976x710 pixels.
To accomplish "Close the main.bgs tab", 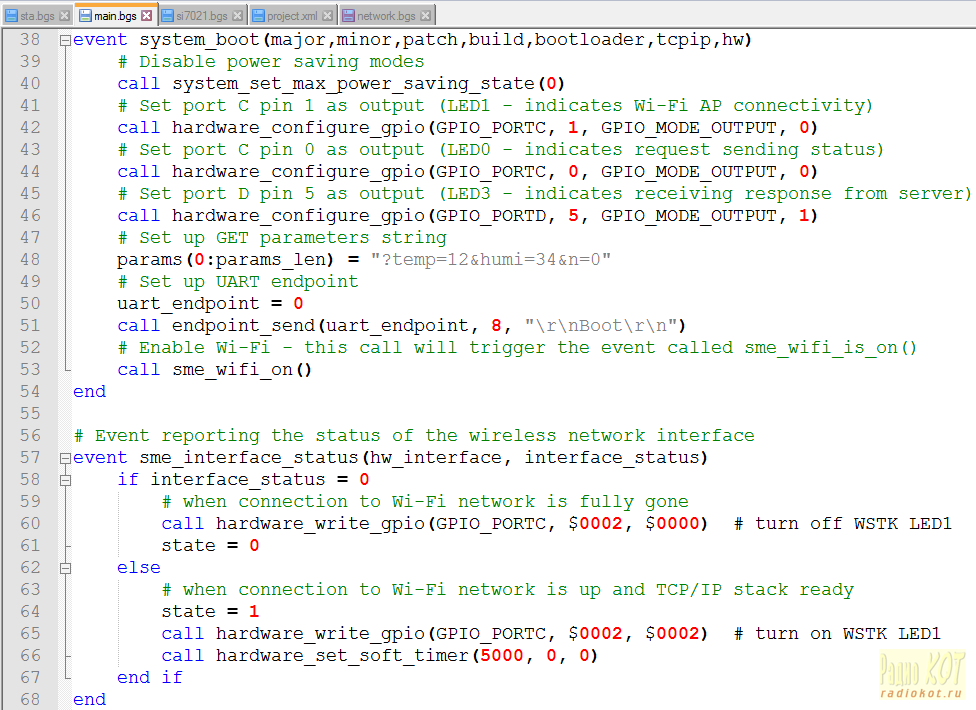I will [146, 16].
